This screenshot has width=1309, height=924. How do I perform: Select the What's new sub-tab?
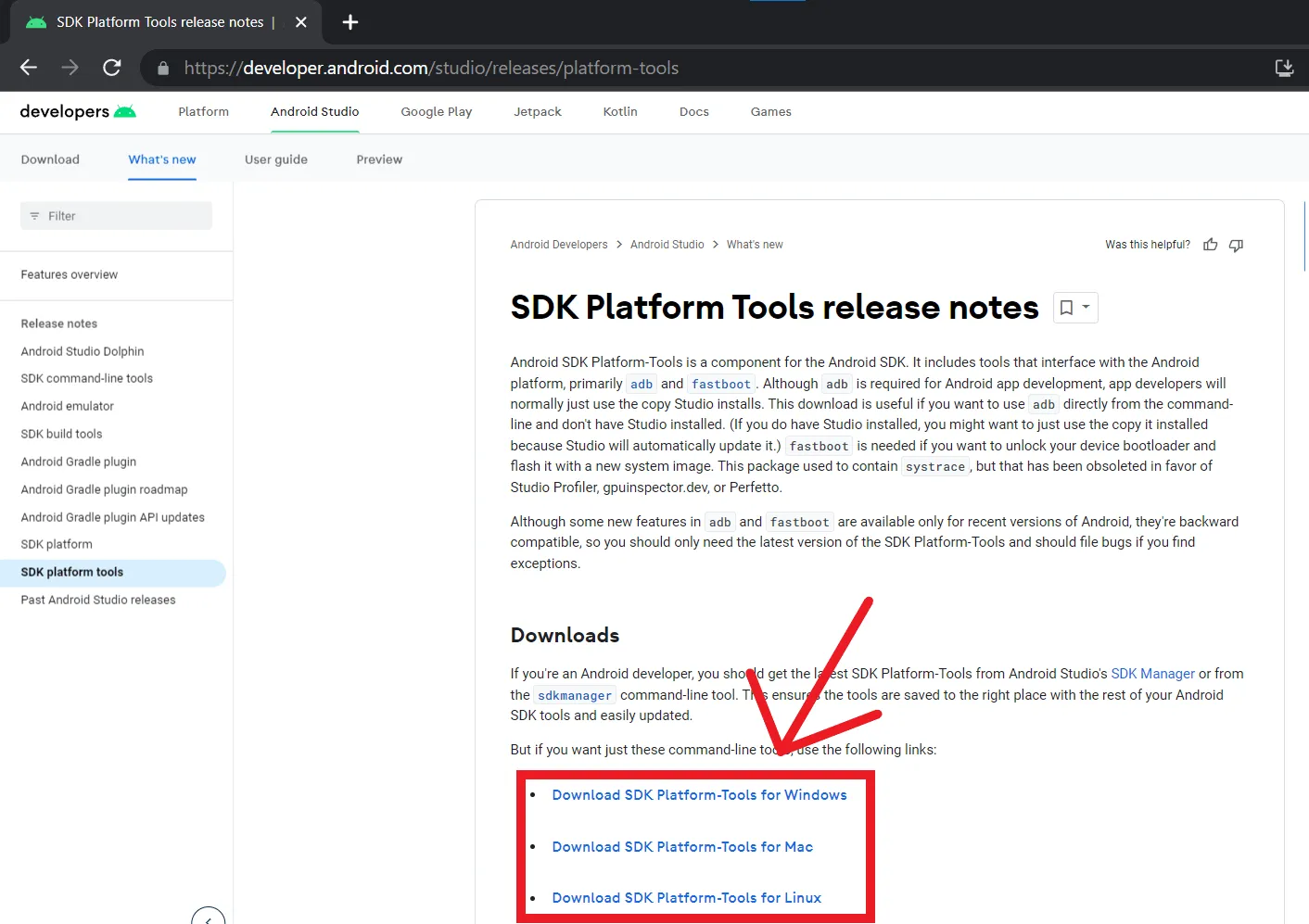click(162, 159)
